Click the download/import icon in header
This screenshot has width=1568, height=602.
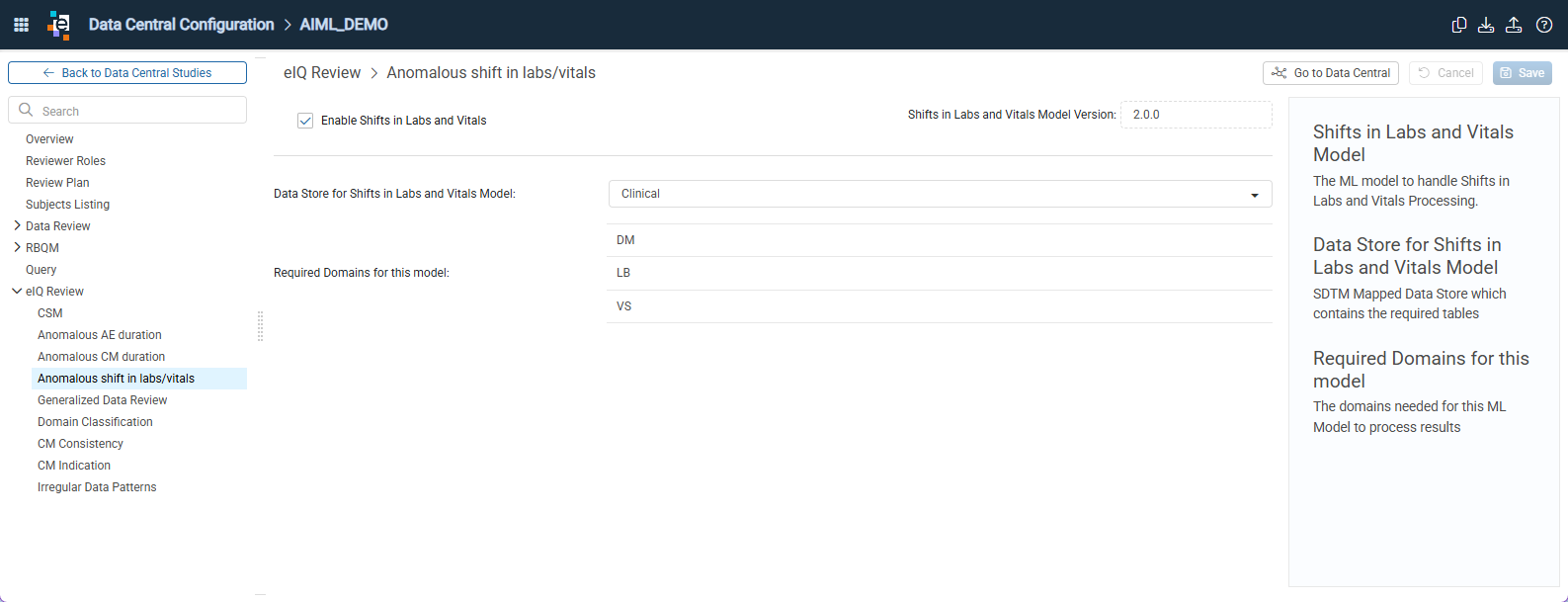pyautogui.click(x=1486, y=25)
